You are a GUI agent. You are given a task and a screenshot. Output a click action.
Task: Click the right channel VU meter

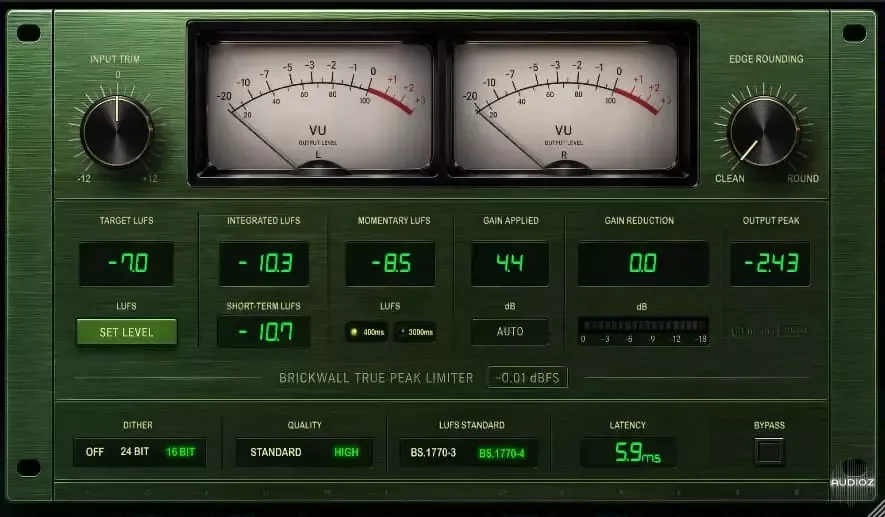click(x=565, y=106)
